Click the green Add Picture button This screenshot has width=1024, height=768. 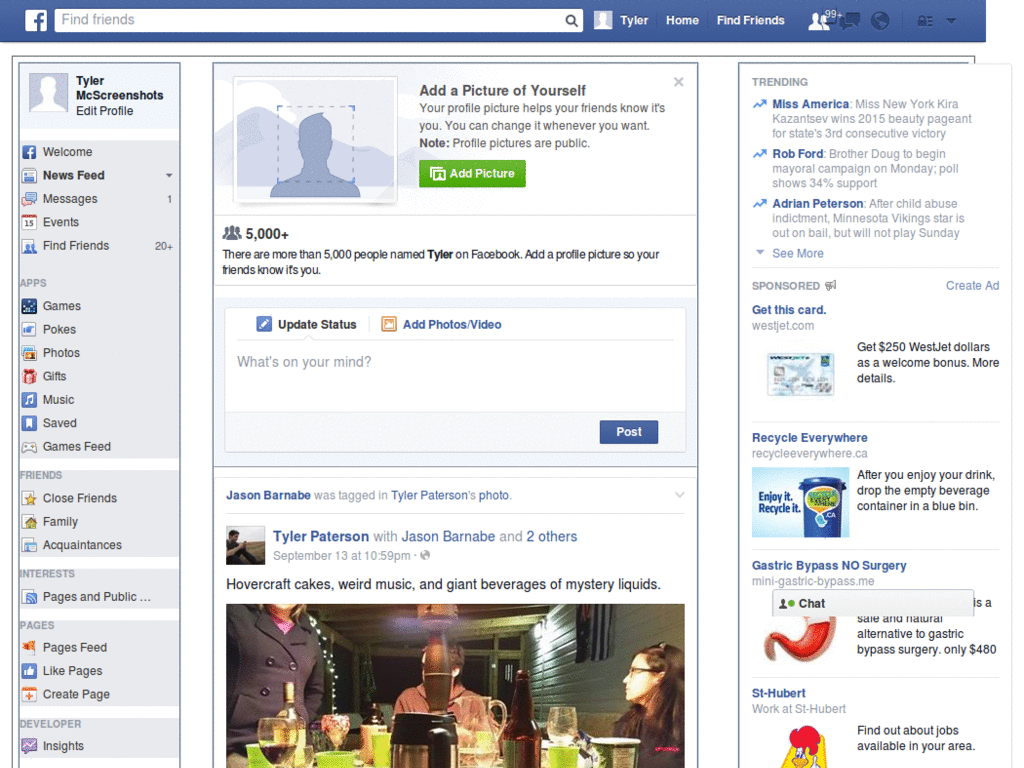471,173
